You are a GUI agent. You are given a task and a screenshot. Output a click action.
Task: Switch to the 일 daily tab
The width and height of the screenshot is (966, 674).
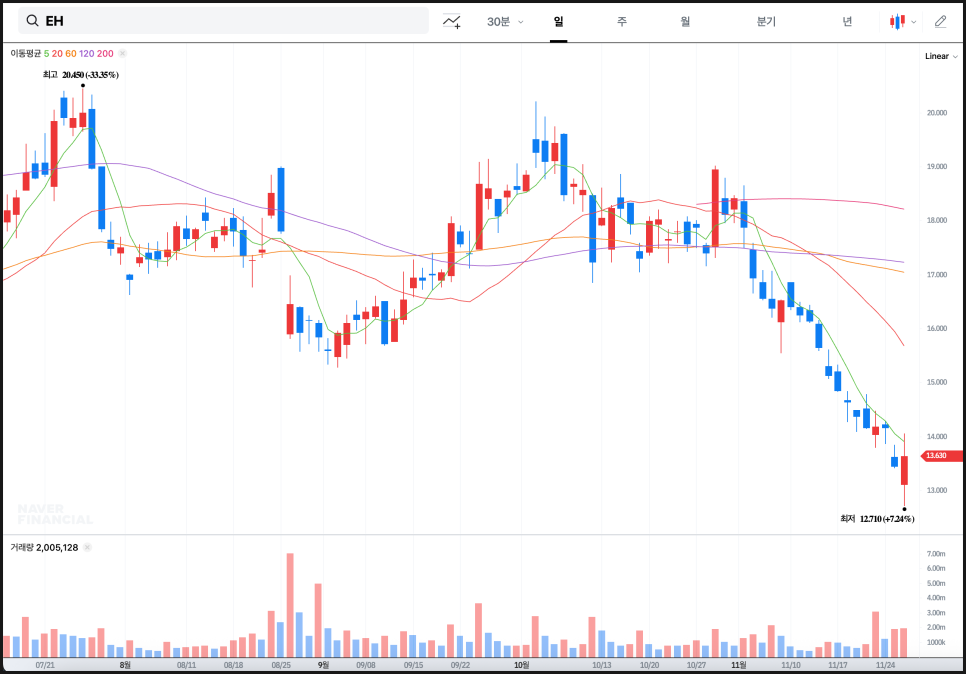tap(558, 21)
